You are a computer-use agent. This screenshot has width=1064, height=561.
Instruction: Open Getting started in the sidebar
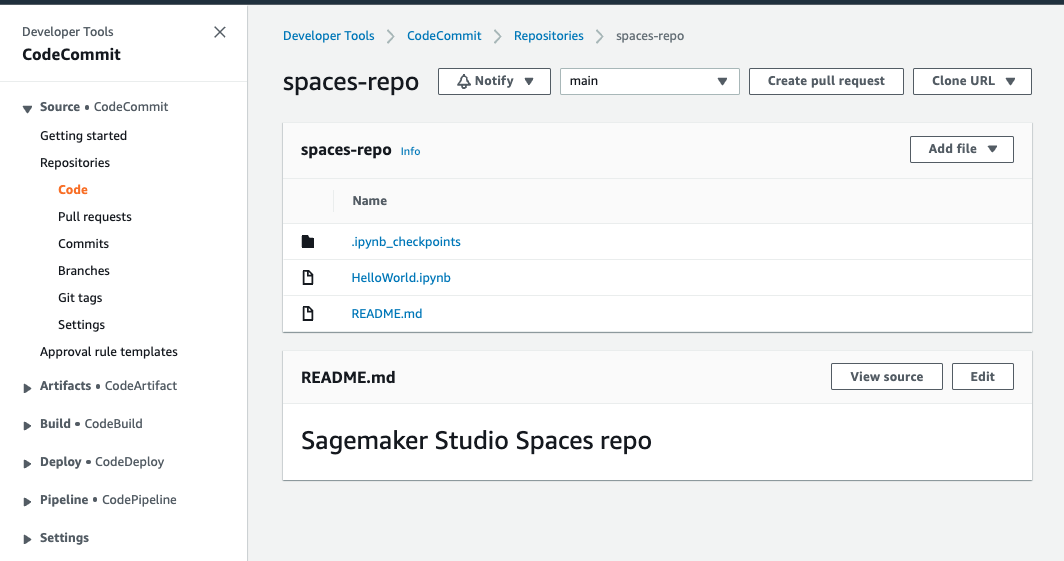click(83, 136)
